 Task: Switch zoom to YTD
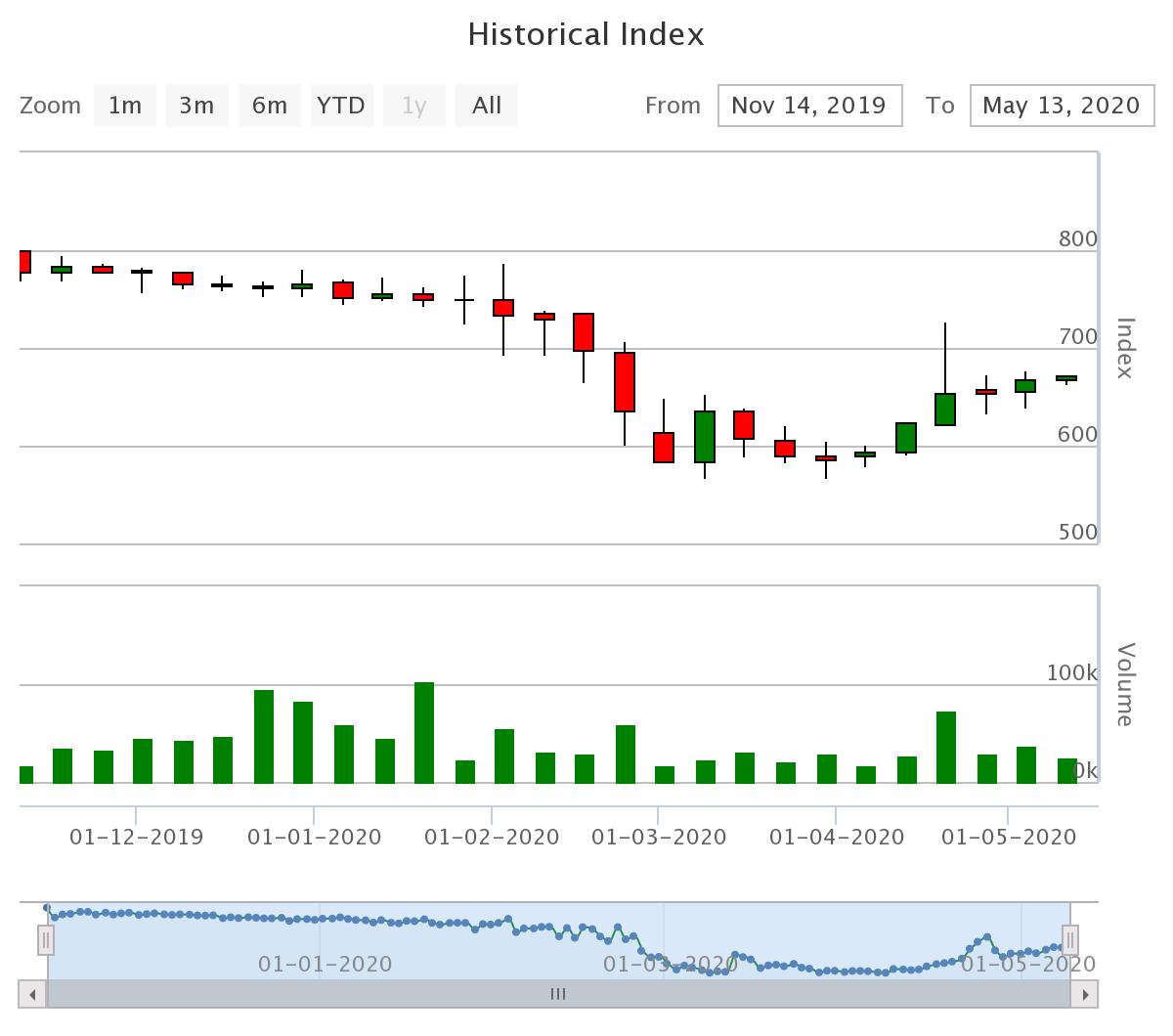340,106
